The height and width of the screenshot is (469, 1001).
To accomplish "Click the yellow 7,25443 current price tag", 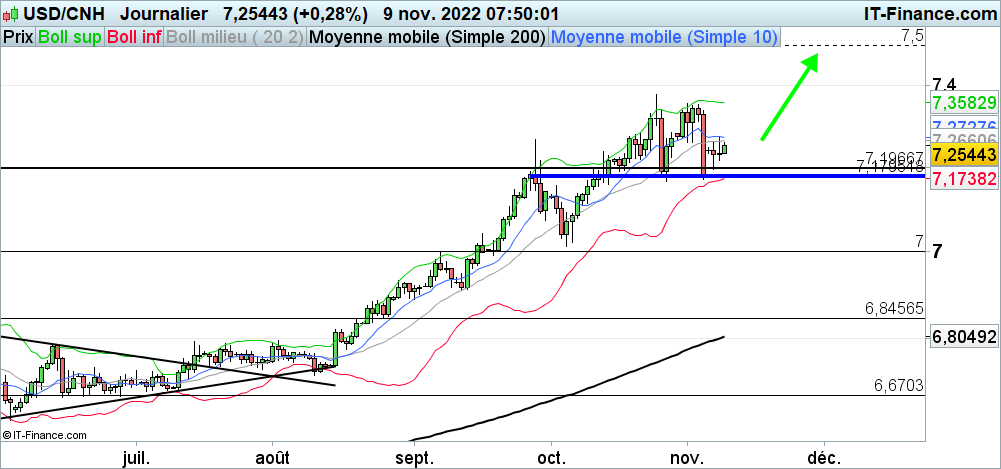I will pos(964,155).
